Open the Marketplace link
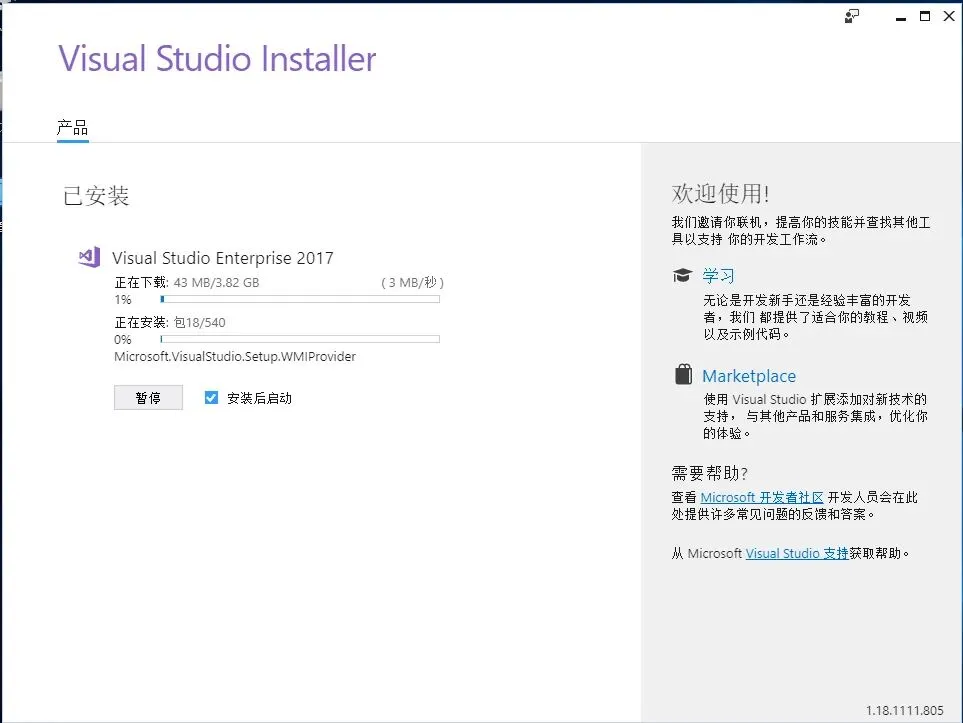Image resolution: width=963 pixels, height=723 pixels. tap(749, 376)
